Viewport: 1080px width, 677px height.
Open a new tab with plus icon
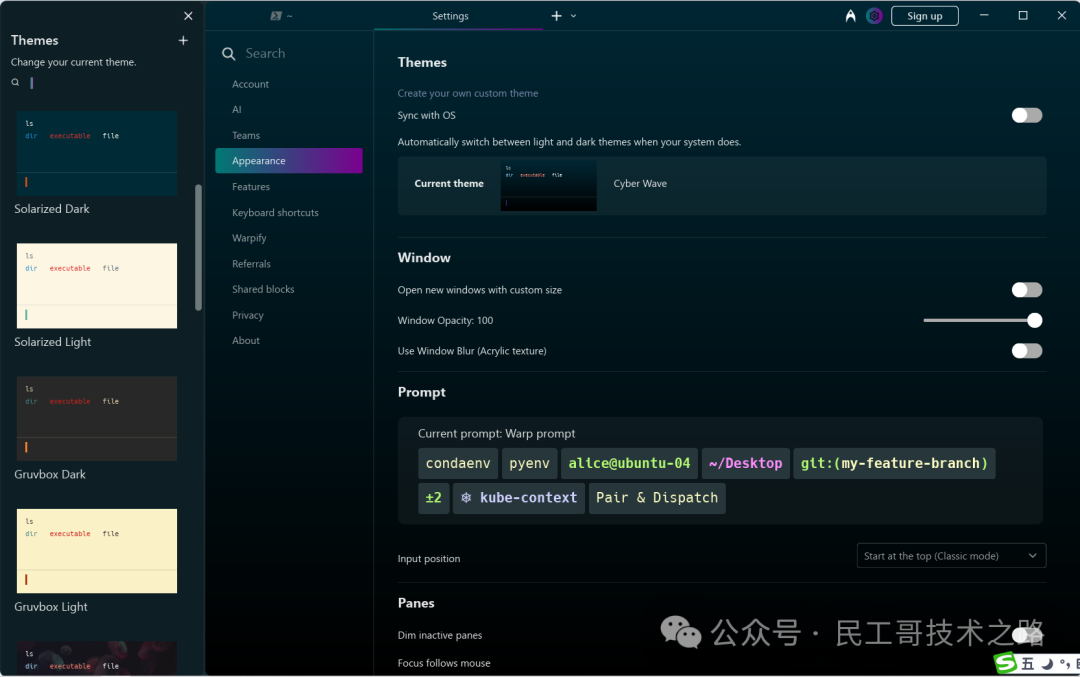(557, 16)
